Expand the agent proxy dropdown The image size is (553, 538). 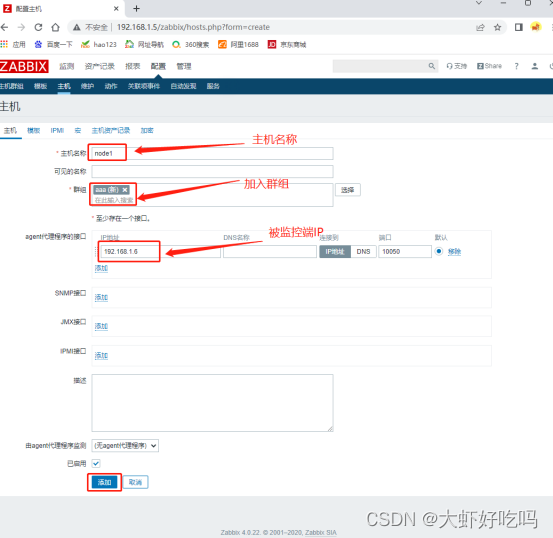[125, 446]
